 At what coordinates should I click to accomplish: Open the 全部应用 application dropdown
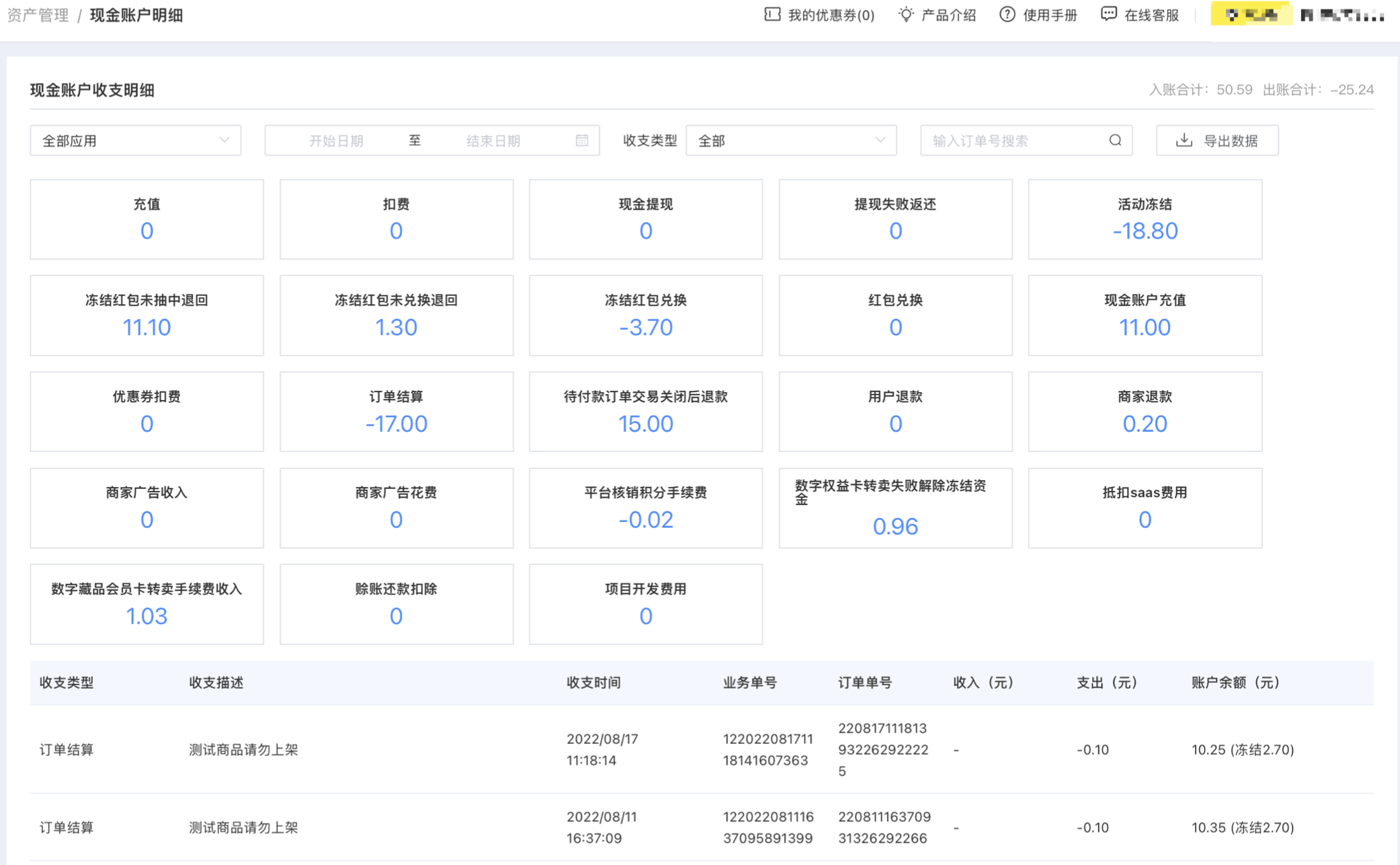[135, 141]
